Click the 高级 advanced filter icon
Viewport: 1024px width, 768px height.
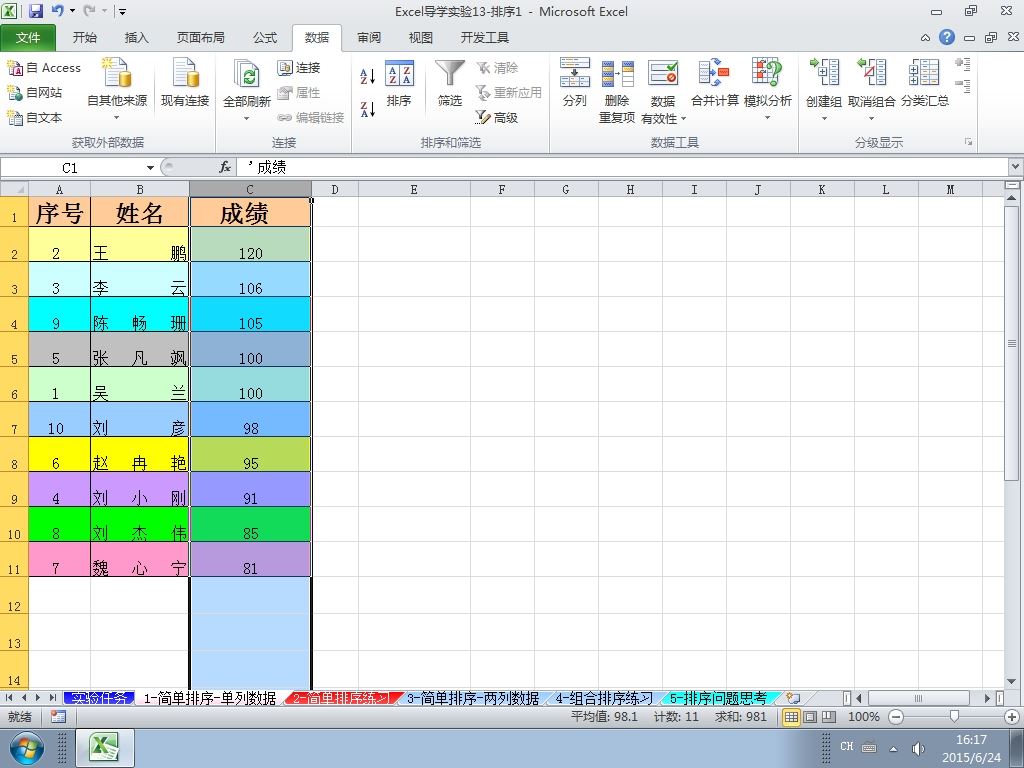point(483,118)
